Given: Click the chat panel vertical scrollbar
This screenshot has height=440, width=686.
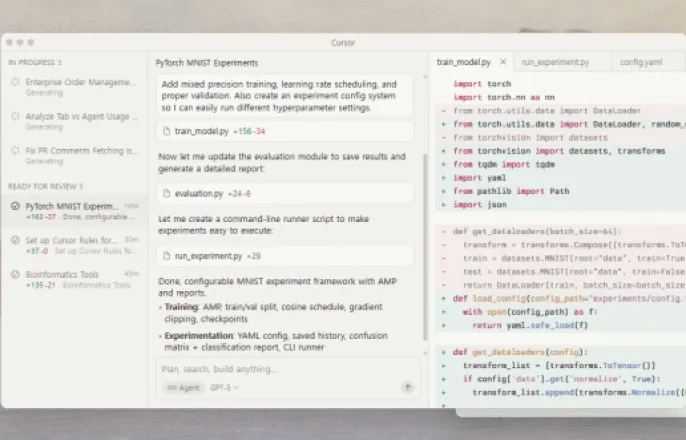Looking at the screenshot, I should click(424, 247).
